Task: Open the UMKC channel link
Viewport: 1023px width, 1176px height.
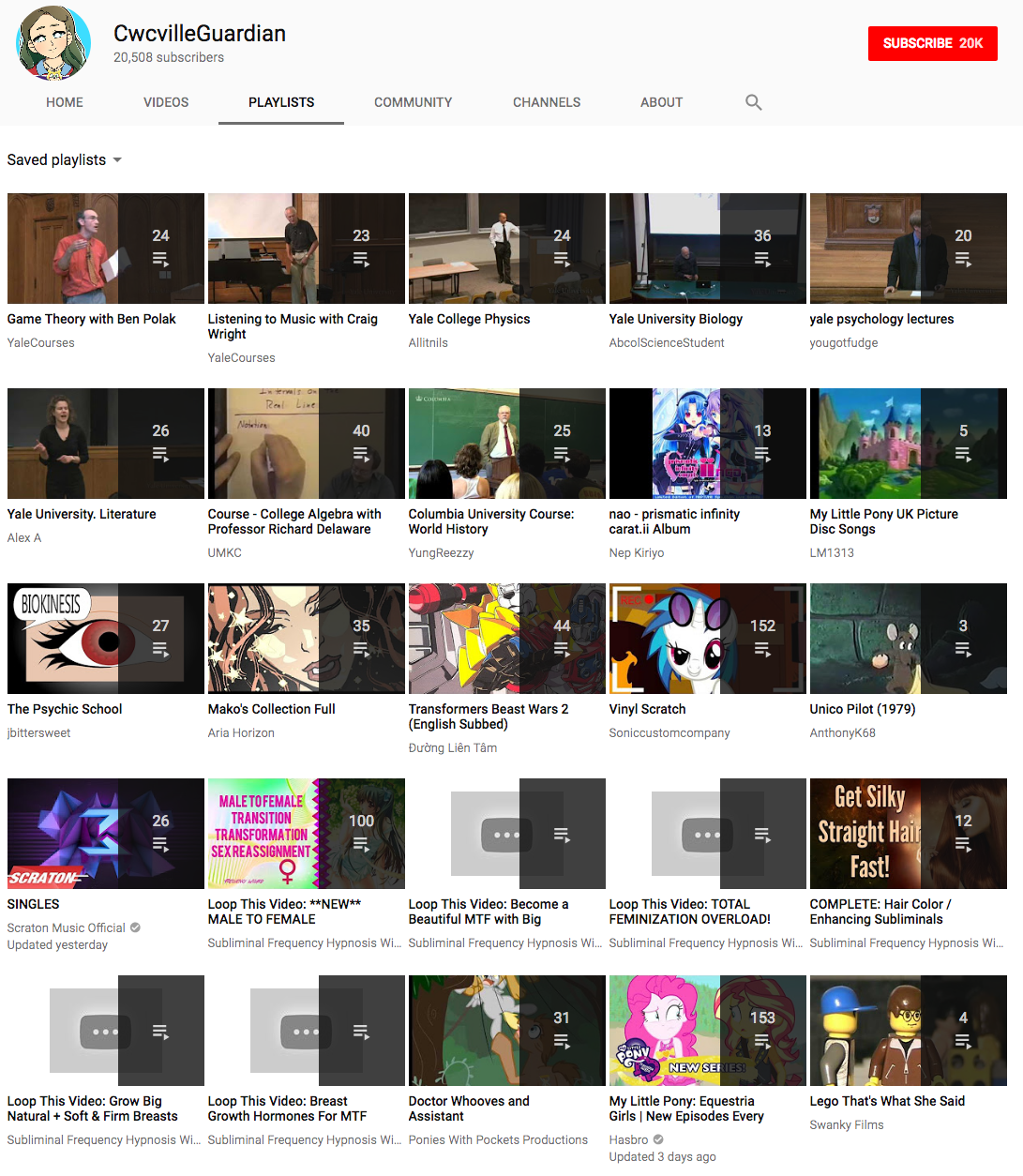Action: coord(225,552)
